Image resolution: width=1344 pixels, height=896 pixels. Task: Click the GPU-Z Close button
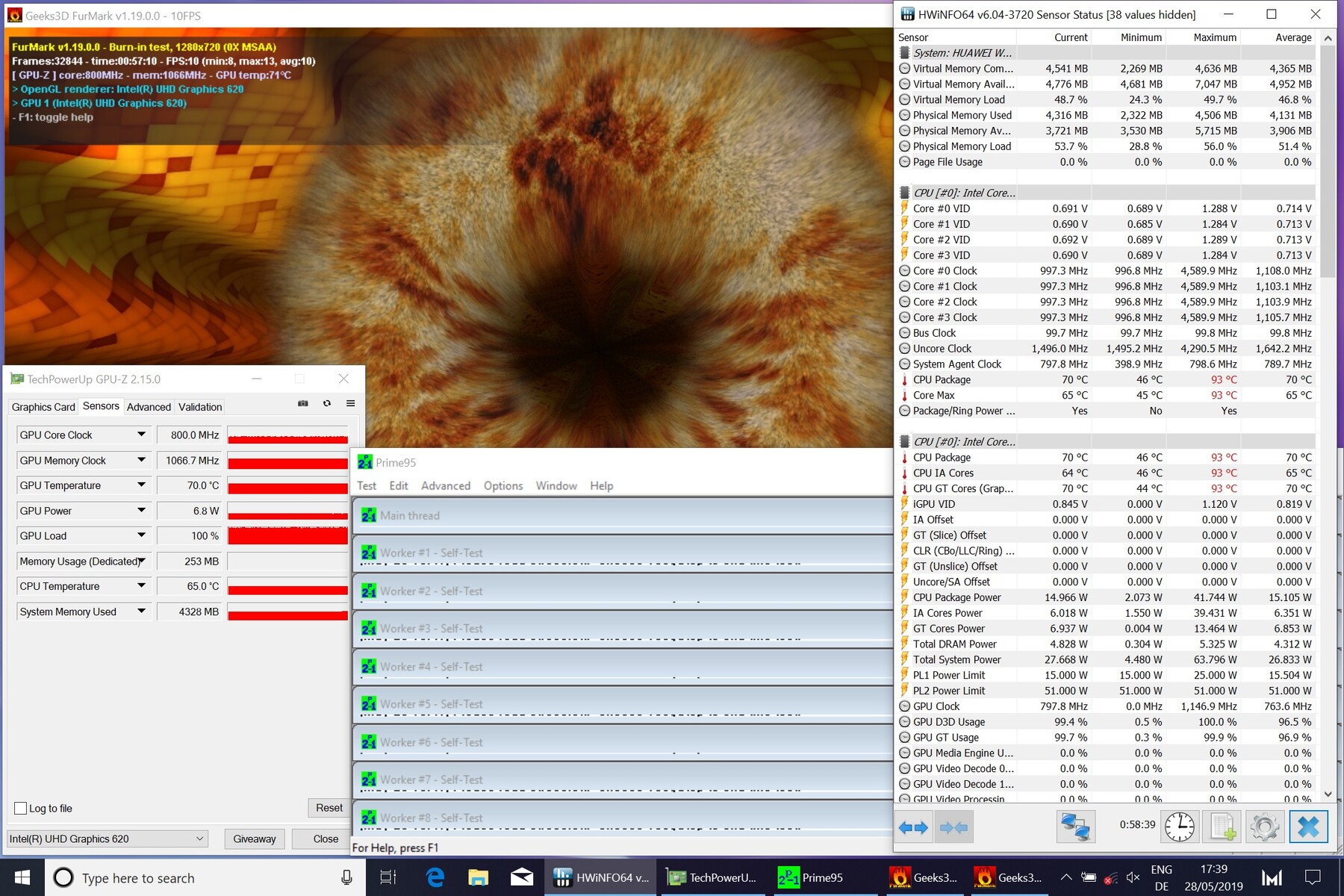click(326, 839)
